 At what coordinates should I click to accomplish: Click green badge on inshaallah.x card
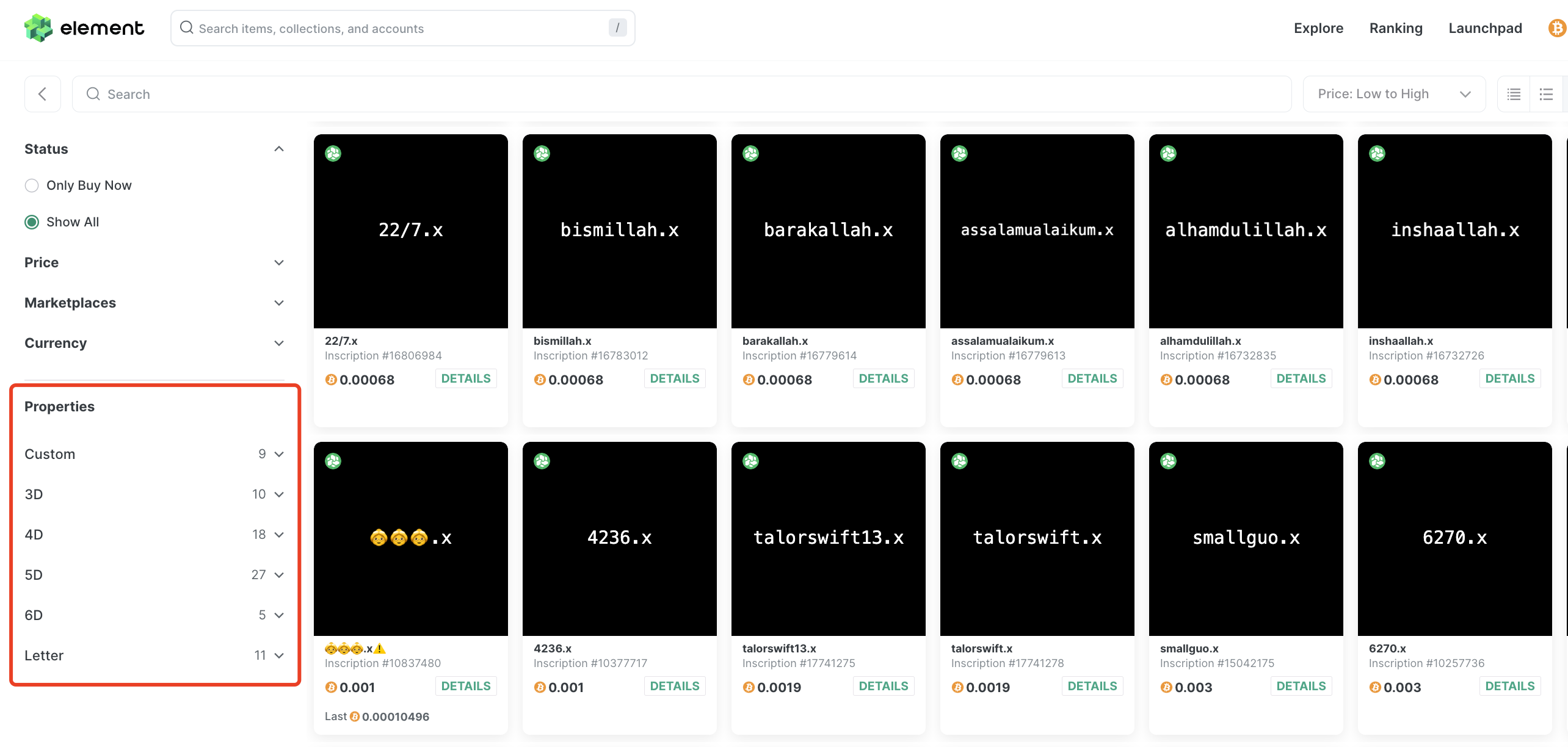(x=1377, y=154)
